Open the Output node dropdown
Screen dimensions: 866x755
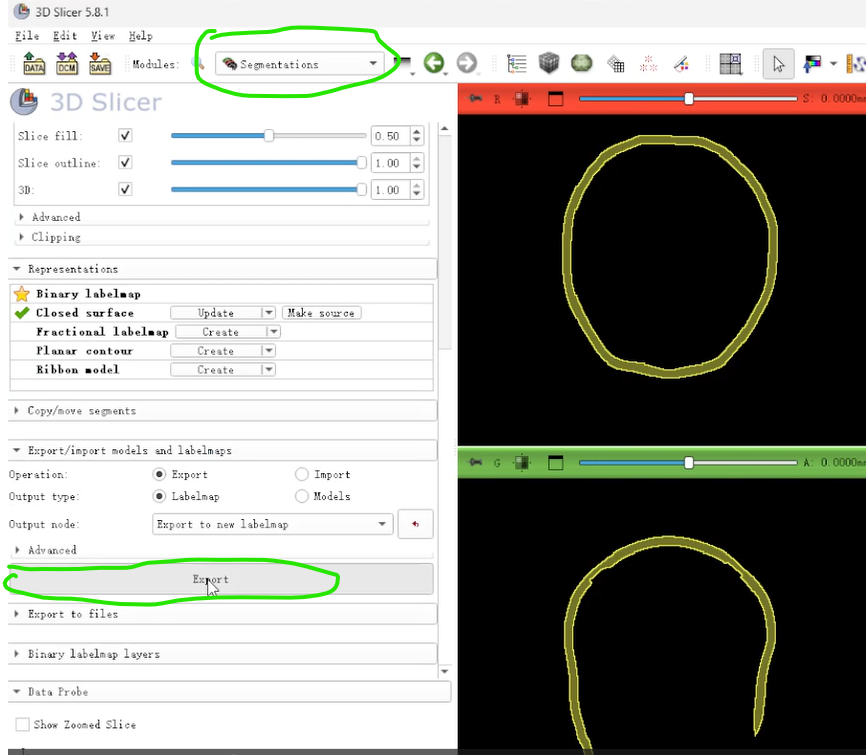[272, 524]
